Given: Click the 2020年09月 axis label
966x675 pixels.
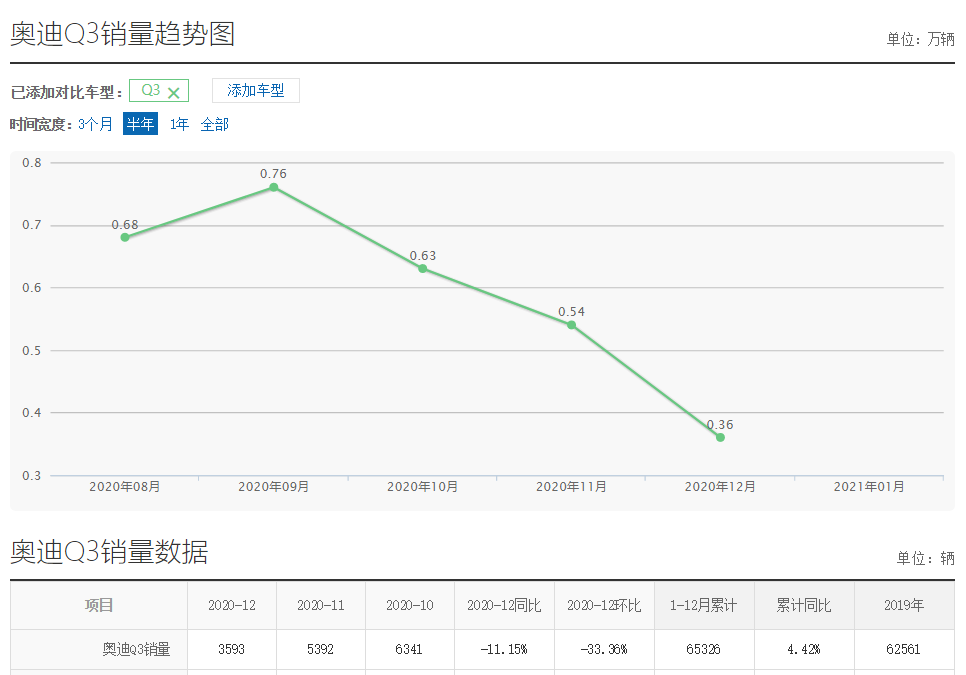Looking at the screenshot, I should 274,487.
